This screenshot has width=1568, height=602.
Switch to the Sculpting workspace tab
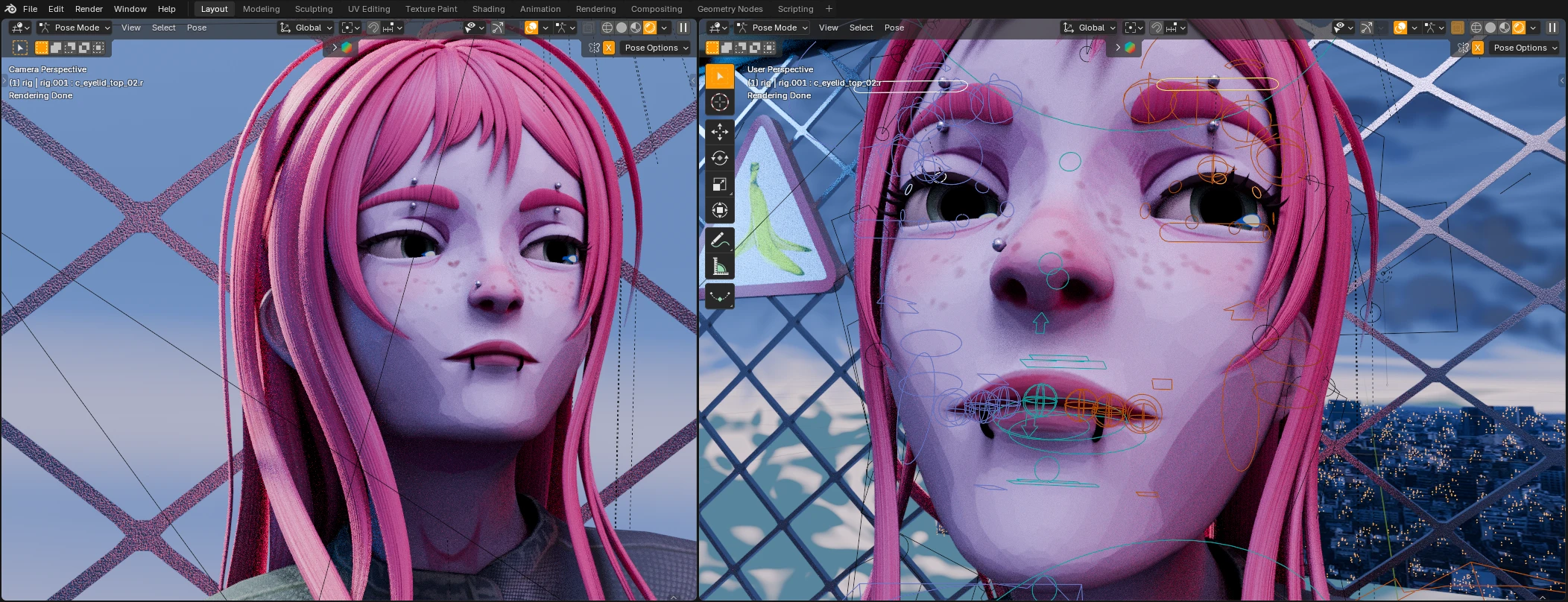(x=314, y=9)
